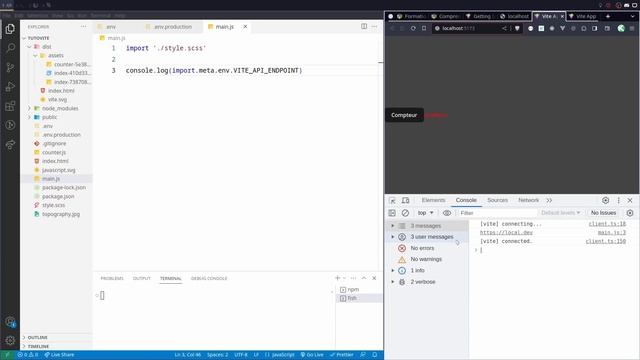
Task: Click the DevTools inspect element icon
Action: click(392, 200)
